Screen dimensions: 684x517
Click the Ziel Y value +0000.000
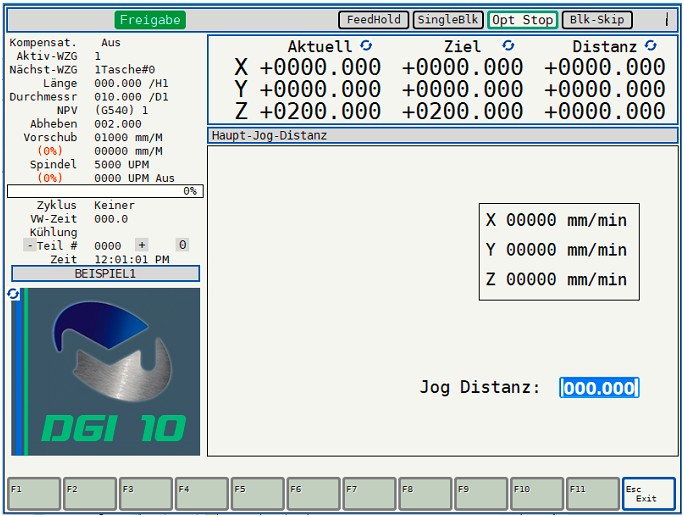(462, 89)
